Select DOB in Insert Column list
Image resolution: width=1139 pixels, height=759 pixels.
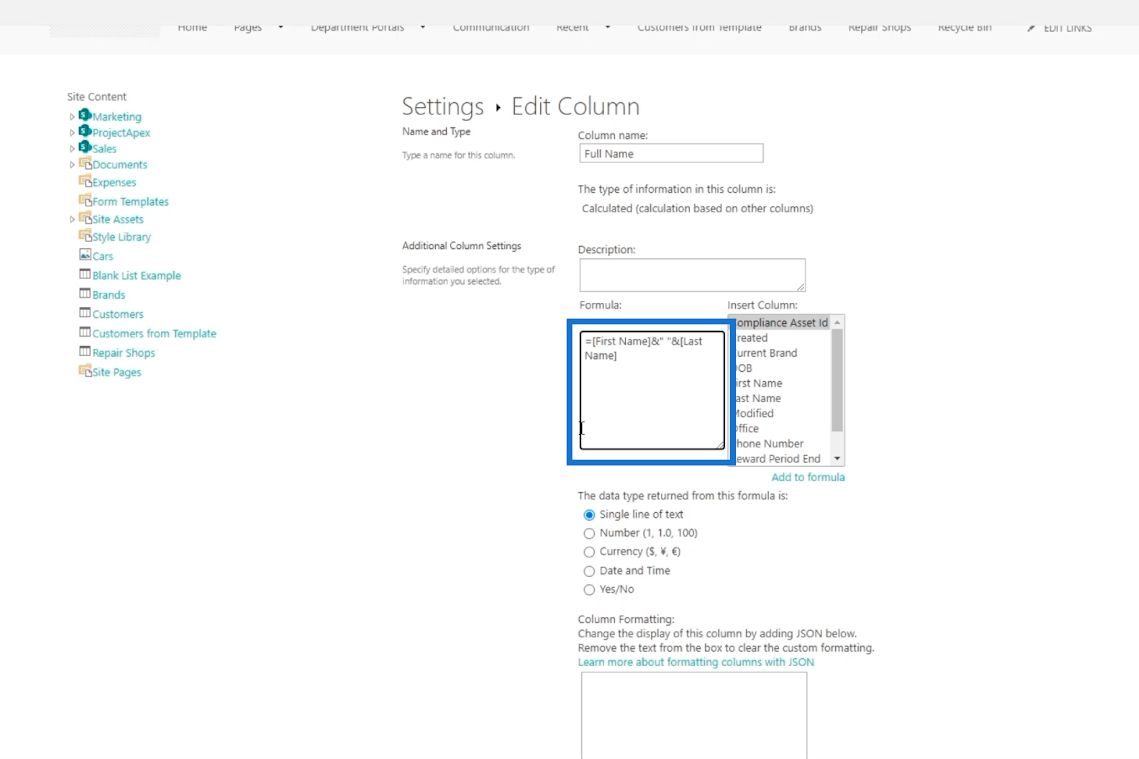pyautogui.click(x=782, y=369)
